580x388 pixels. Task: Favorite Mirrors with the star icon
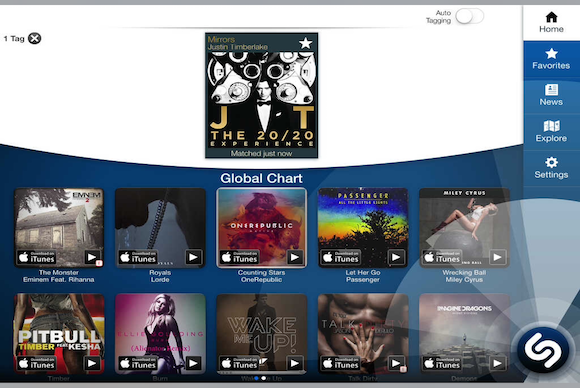(306, 43)
